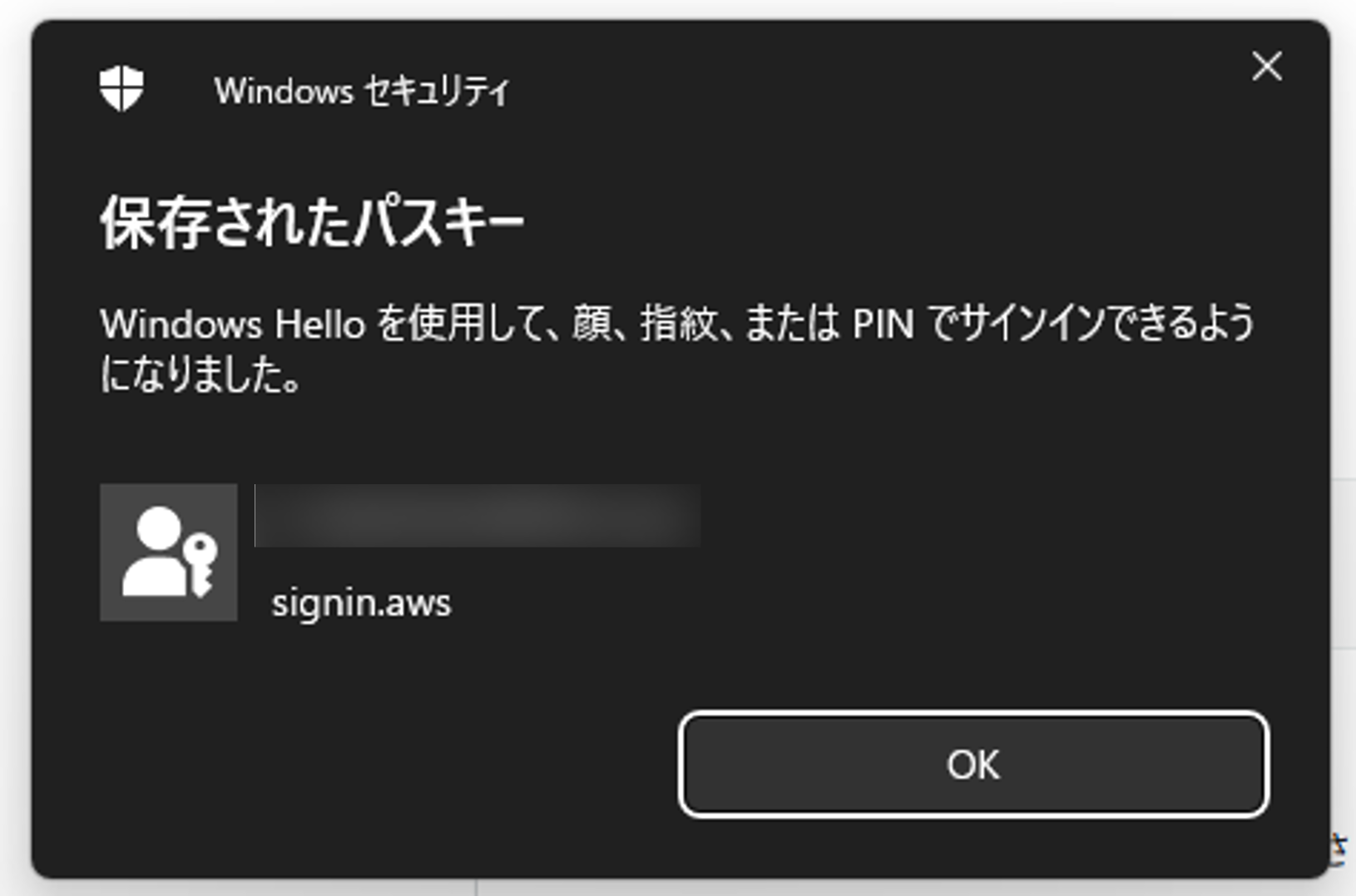
Task: Click the key symbol on the passkey icon
Action: point(201,563)
